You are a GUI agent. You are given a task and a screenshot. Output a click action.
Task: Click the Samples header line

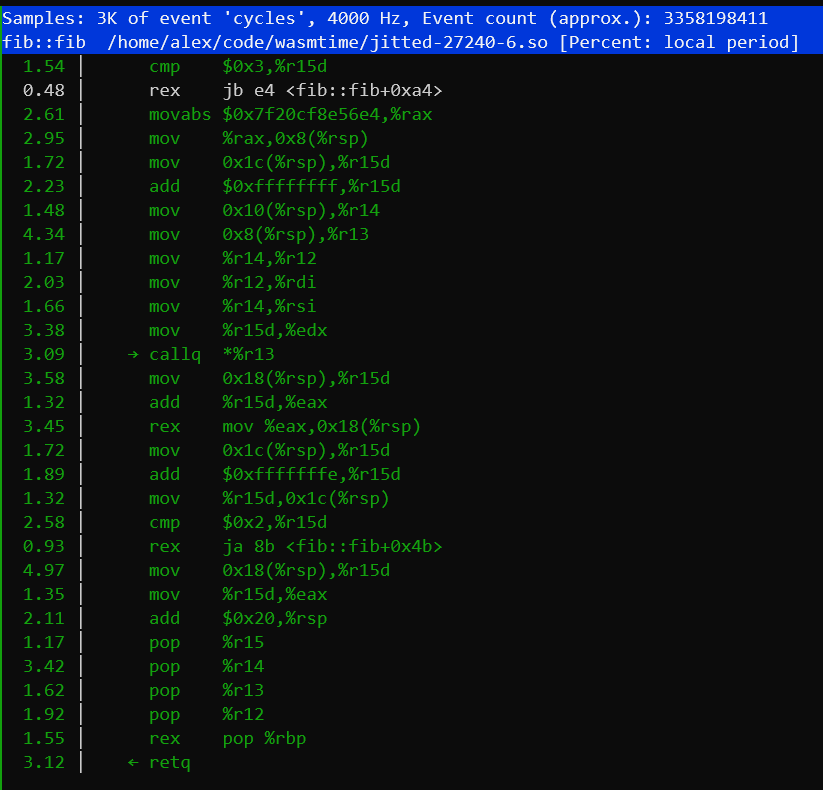point(399,18)
